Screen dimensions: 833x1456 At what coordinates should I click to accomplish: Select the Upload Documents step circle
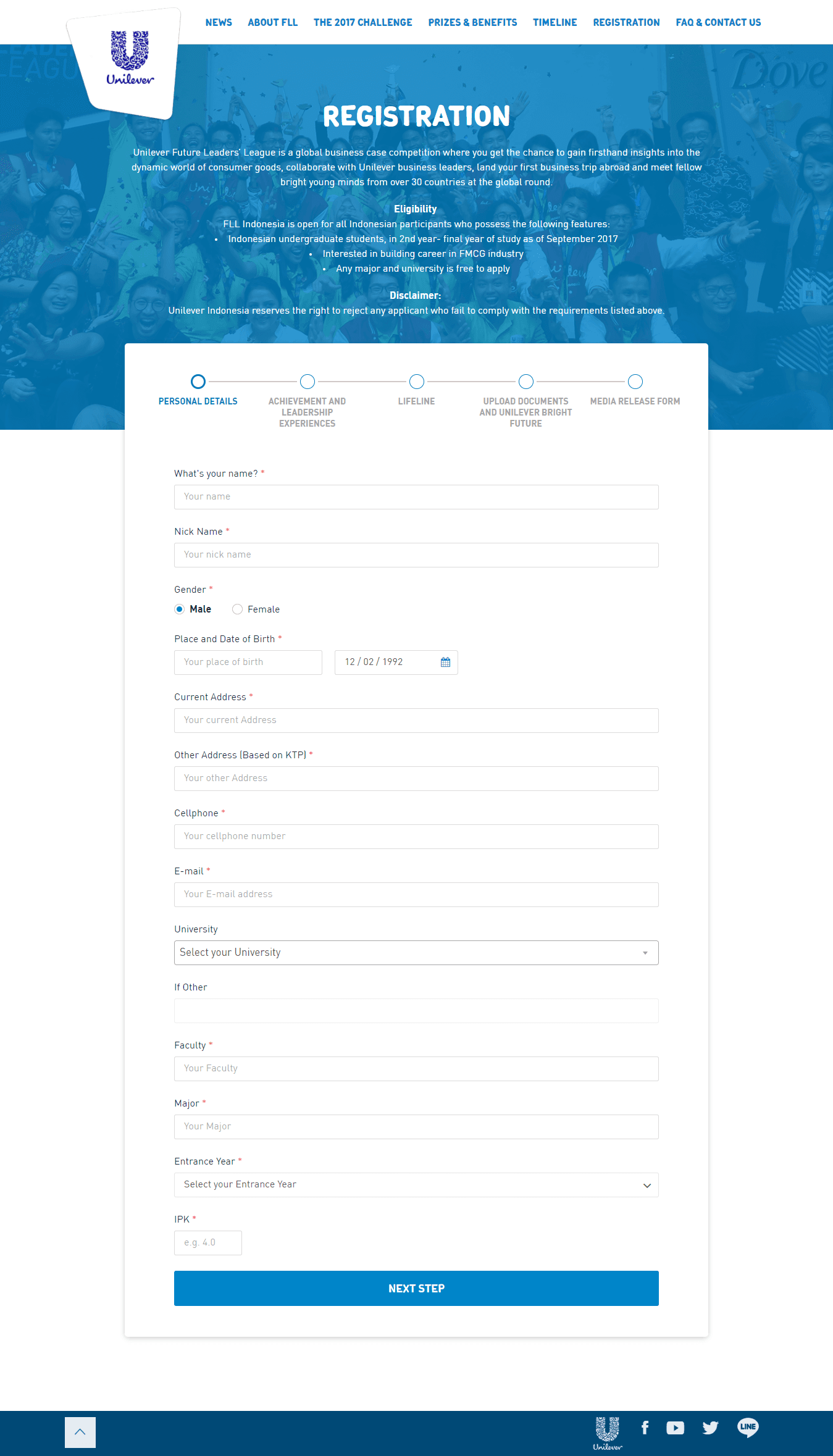click(x=526, y=382)
